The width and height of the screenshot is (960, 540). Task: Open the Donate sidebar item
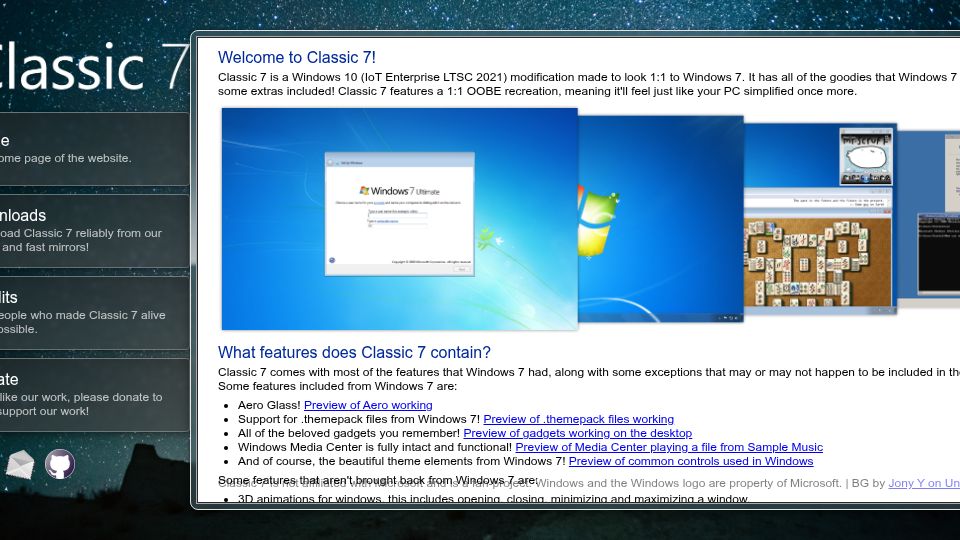click(x=93, y=395)
